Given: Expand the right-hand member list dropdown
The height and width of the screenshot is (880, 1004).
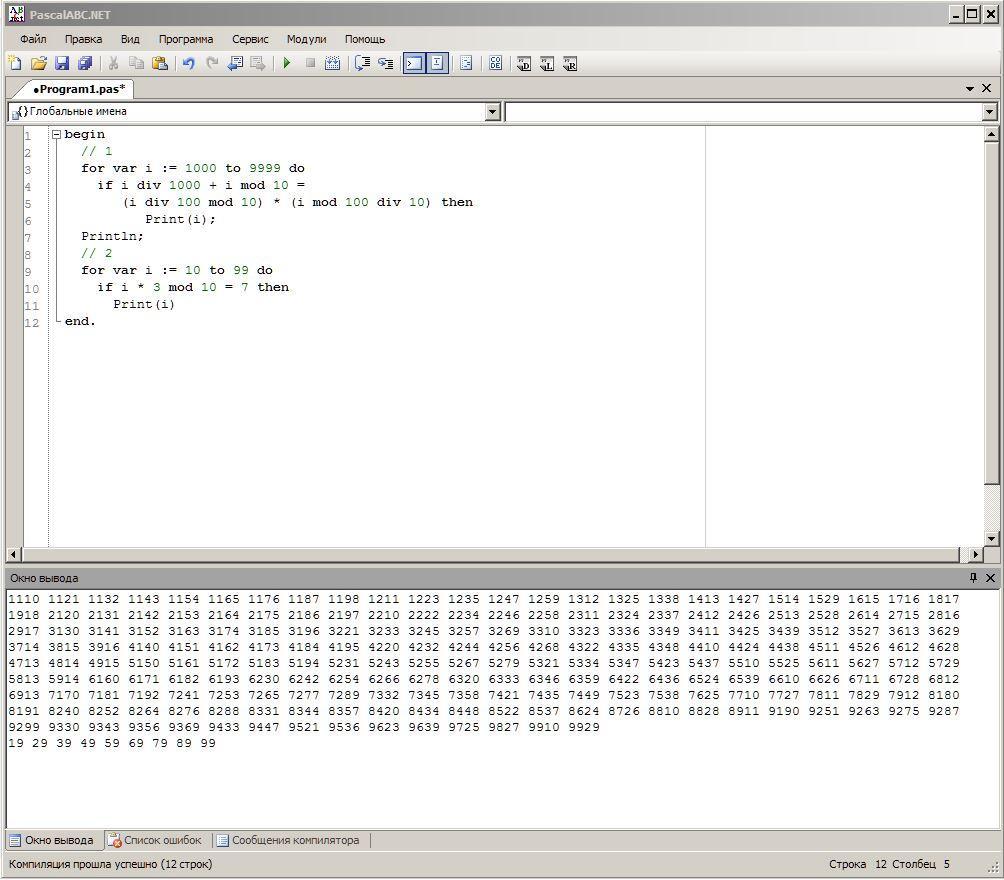Looking at the screenshot, I should click(989, 112).
